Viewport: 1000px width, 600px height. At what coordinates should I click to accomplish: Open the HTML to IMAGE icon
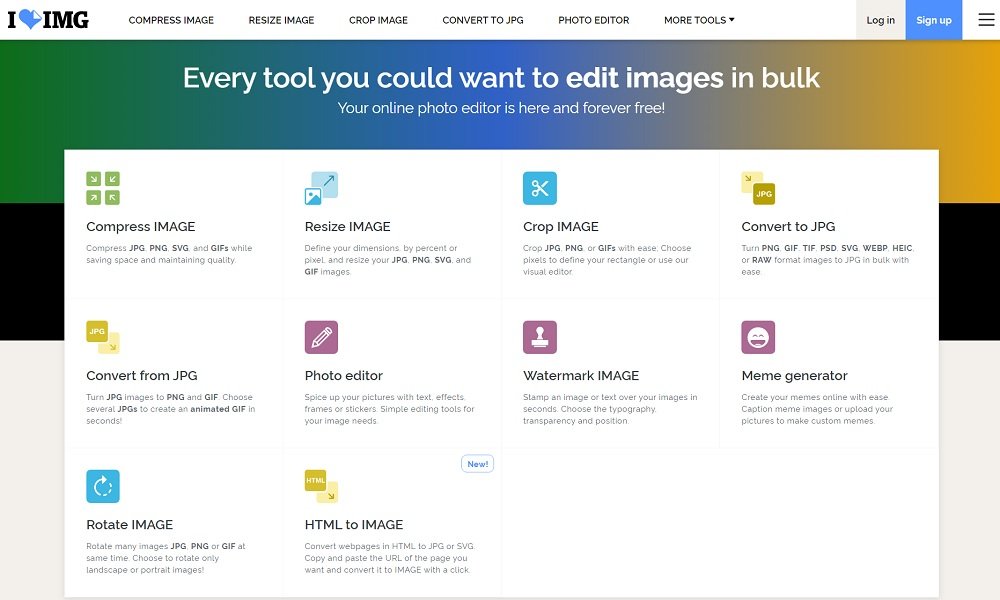[x=321, y=487]
